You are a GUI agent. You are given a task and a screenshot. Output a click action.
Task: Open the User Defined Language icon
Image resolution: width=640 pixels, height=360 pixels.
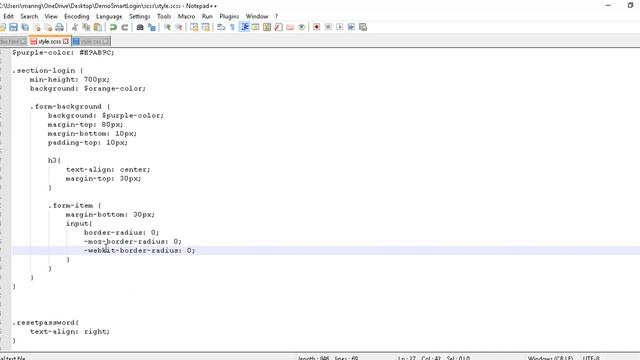[256, 27]
